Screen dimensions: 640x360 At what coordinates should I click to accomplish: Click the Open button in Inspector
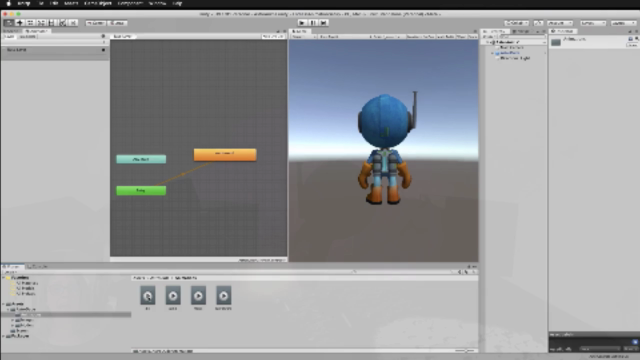[632, 45]
